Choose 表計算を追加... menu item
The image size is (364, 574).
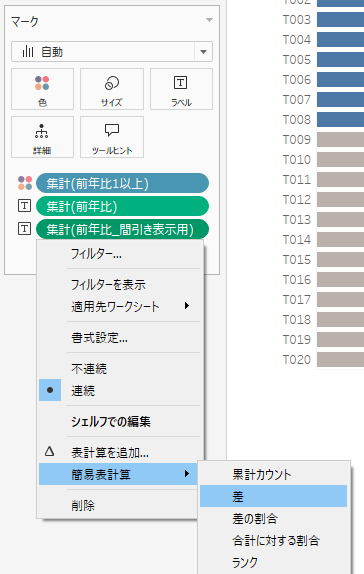pyautogui.click(x=119, y=453)
